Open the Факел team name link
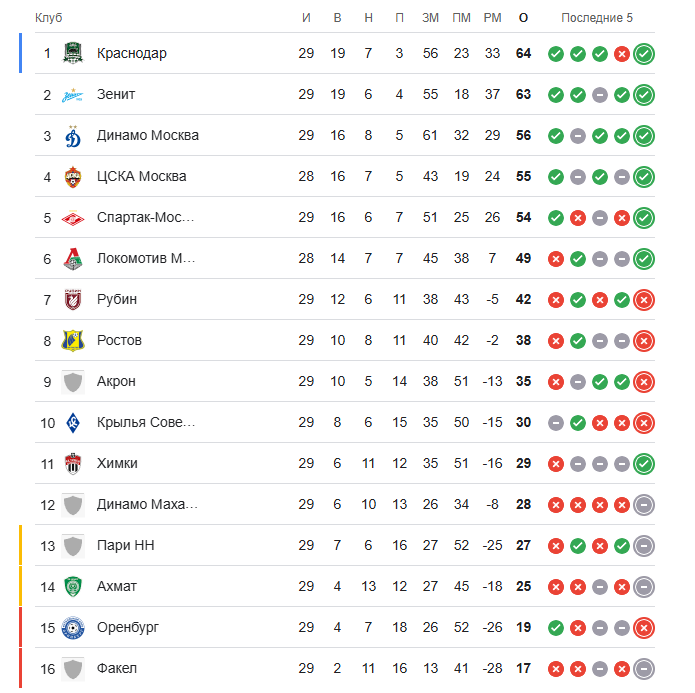The width and height of the screenshot is (695, 693). coord(117,668)
